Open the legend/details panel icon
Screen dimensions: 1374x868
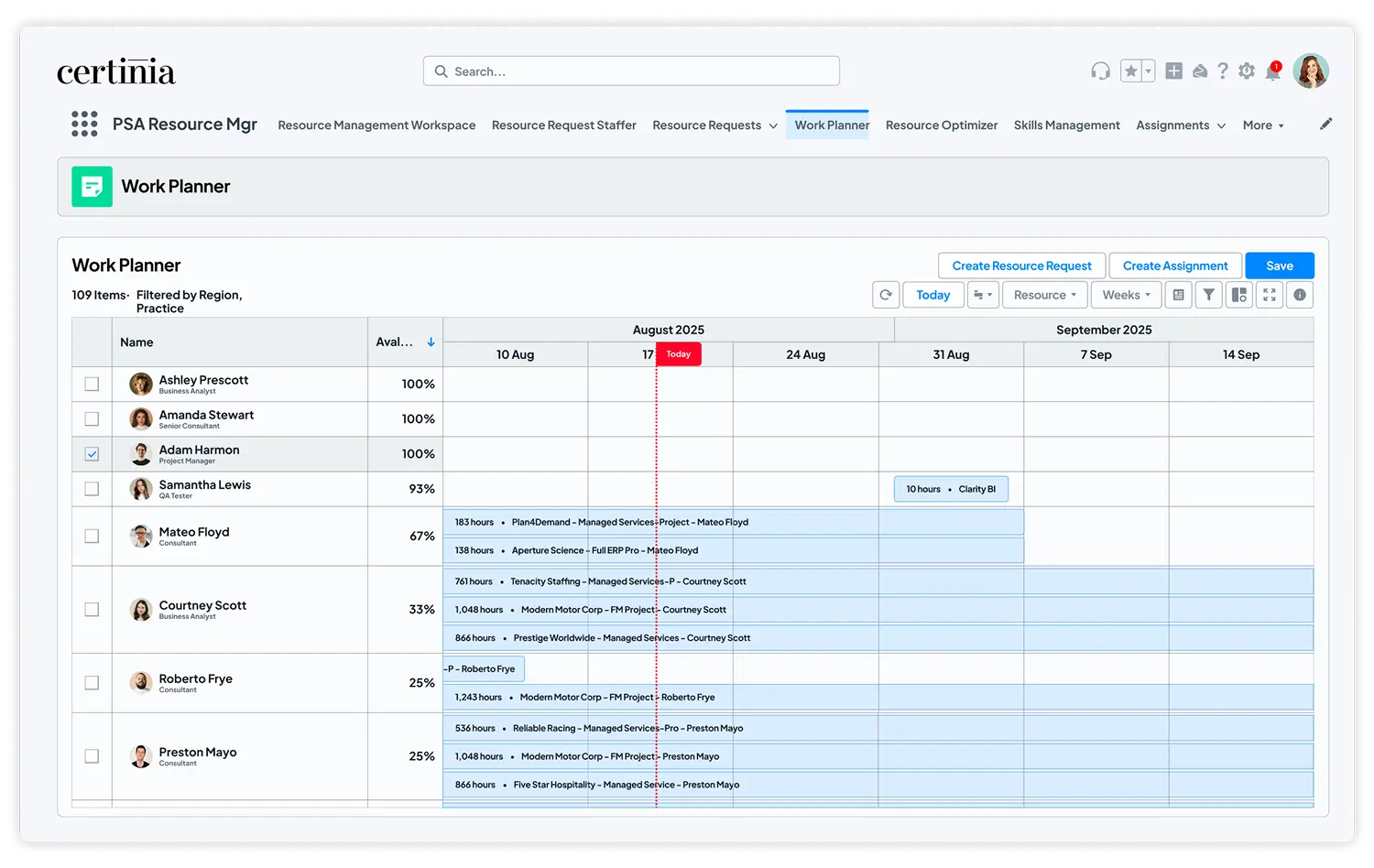click(1178, 294)
